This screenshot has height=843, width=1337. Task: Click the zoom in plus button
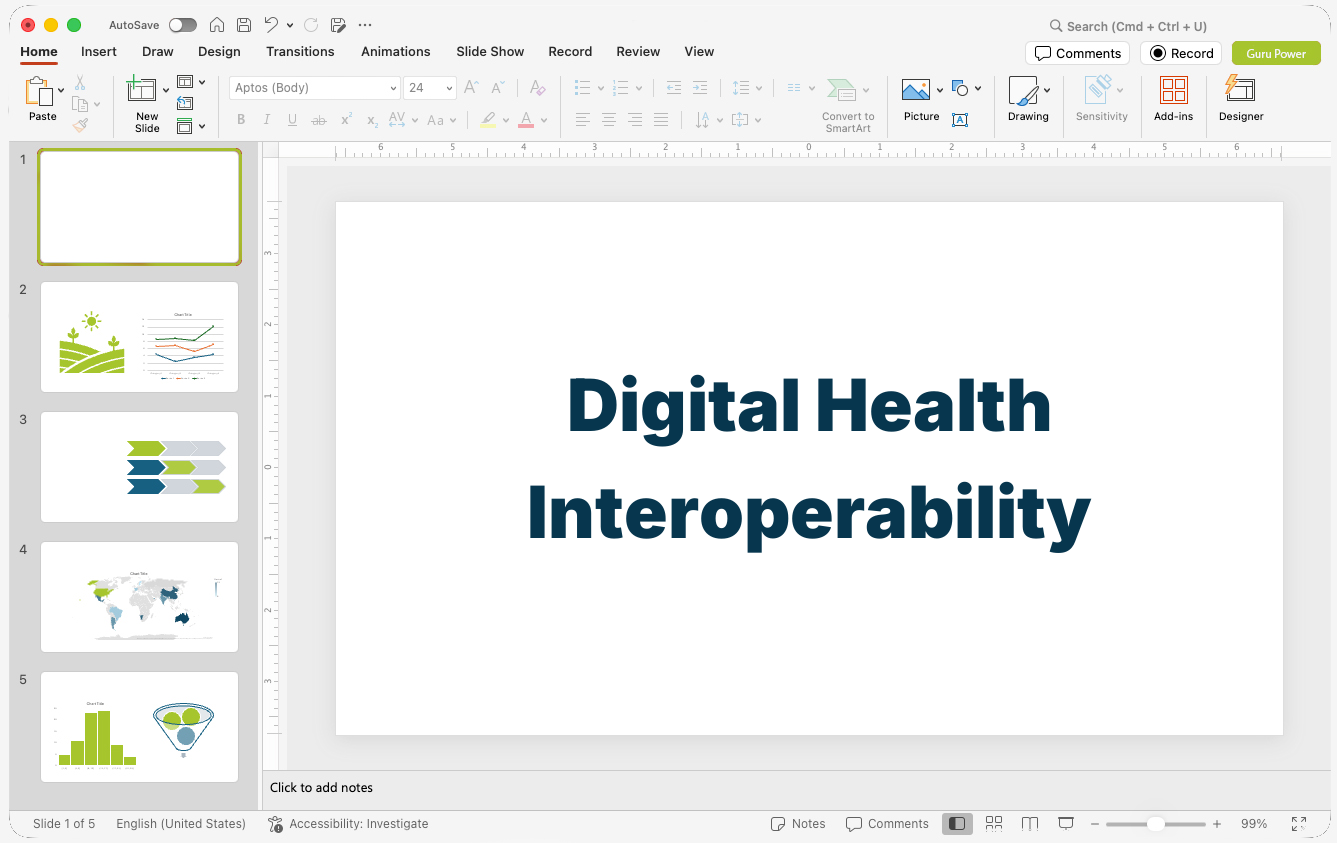click(1217, 824)
